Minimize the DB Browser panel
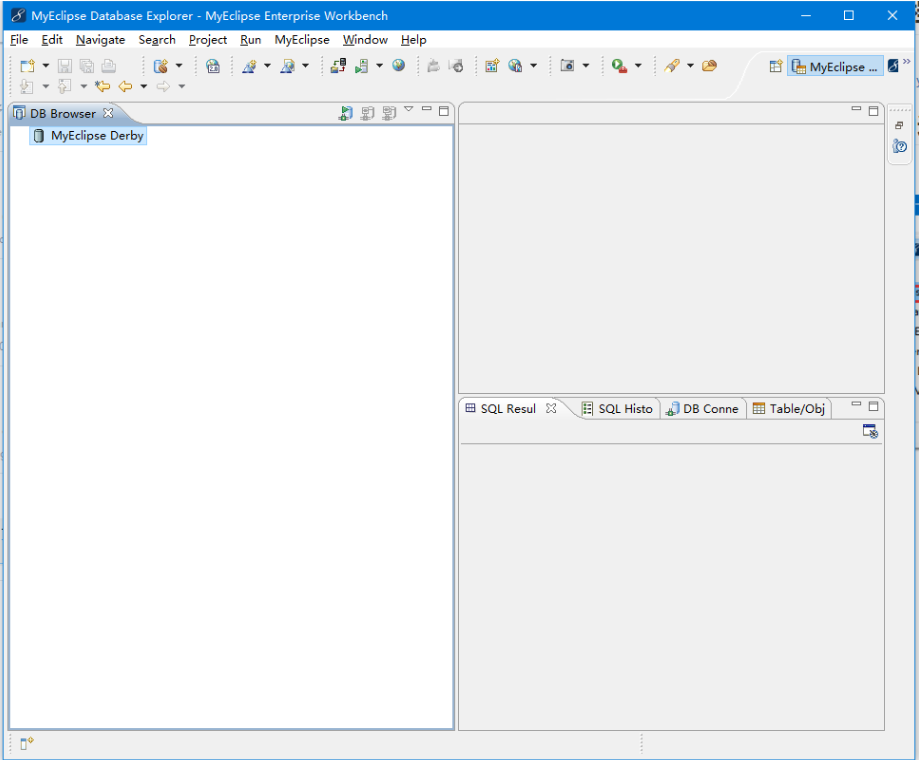The height and width of the screenshot is (760, 919). tap(427, 109)
